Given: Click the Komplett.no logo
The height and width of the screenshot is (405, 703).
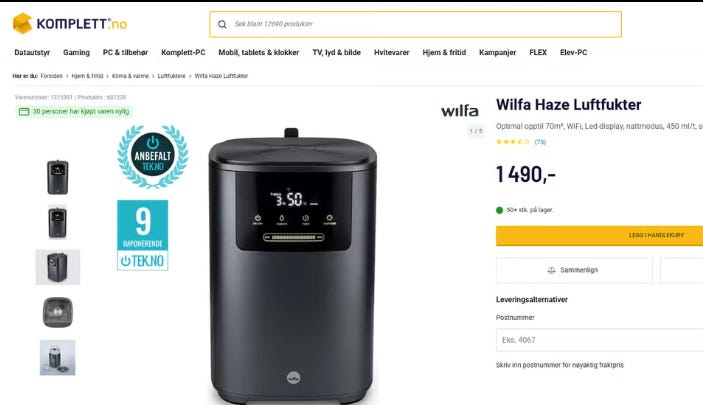Looking at the screenshot, I should [69, 23].
